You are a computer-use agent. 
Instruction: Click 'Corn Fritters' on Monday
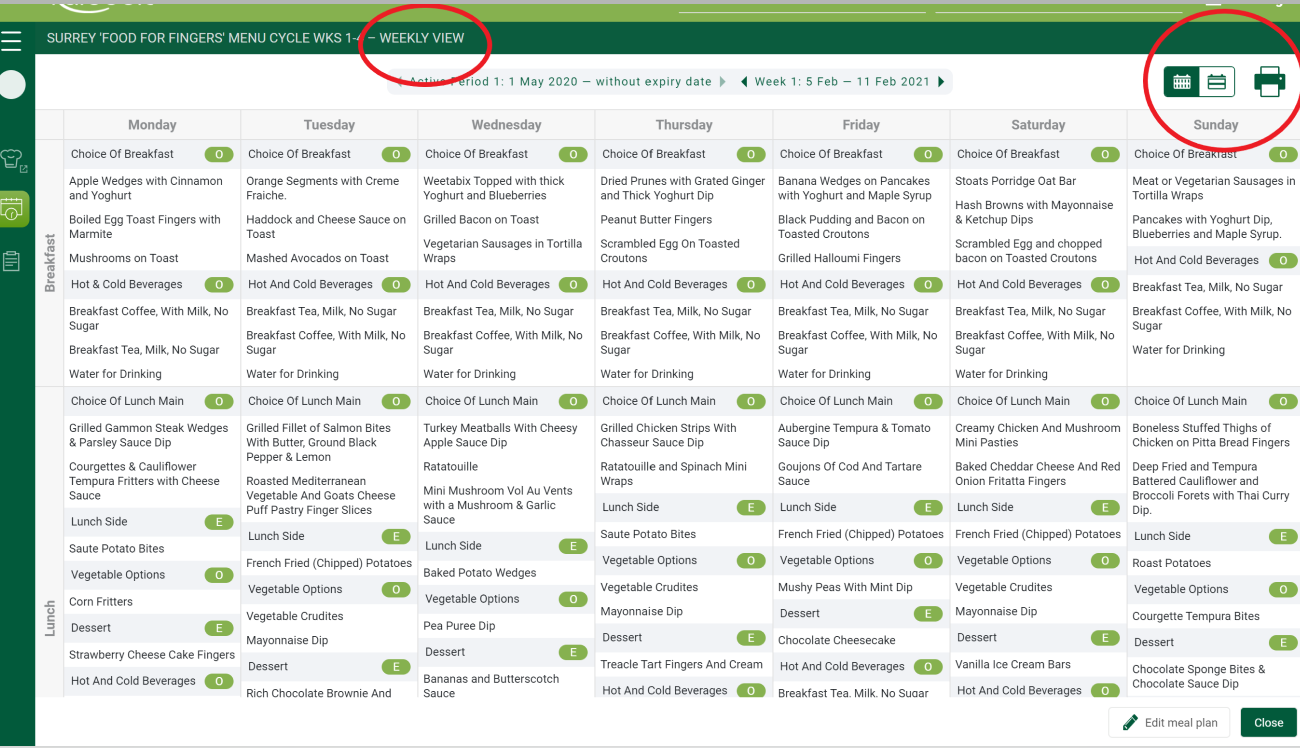click(101, 602)
